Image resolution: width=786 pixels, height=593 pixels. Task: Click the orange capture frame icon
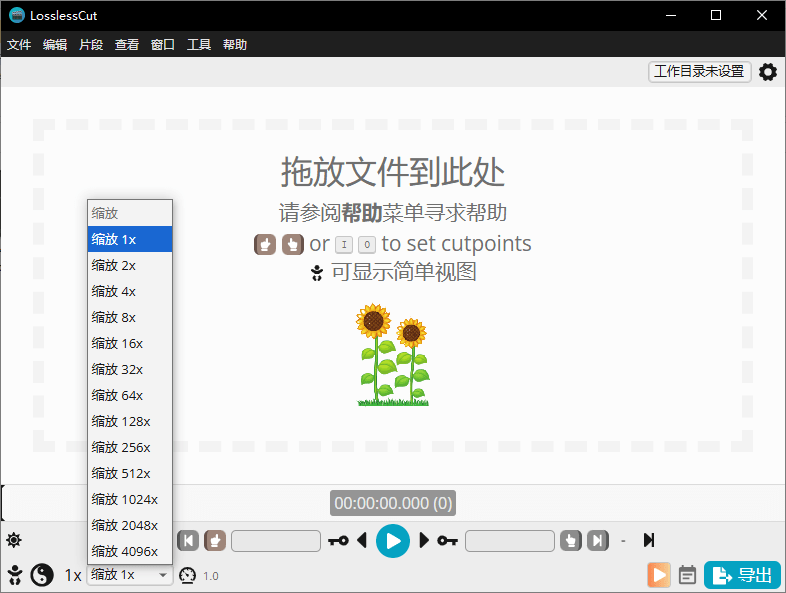(x=658, y=575)
